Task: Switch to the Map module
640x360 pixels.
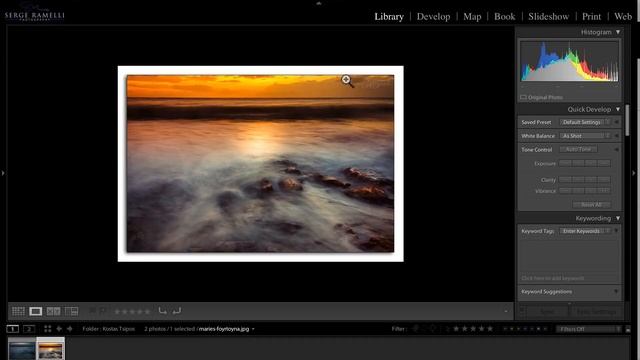Action: pyautogui.click(x=472, y=16)
